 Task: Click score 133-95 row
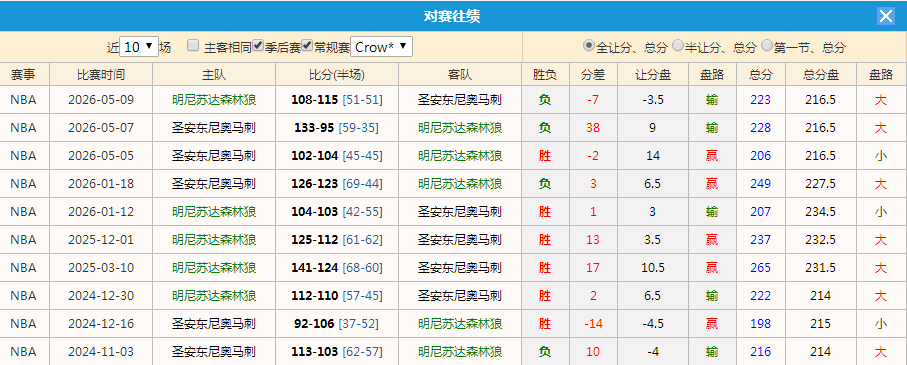pos(314,128)
